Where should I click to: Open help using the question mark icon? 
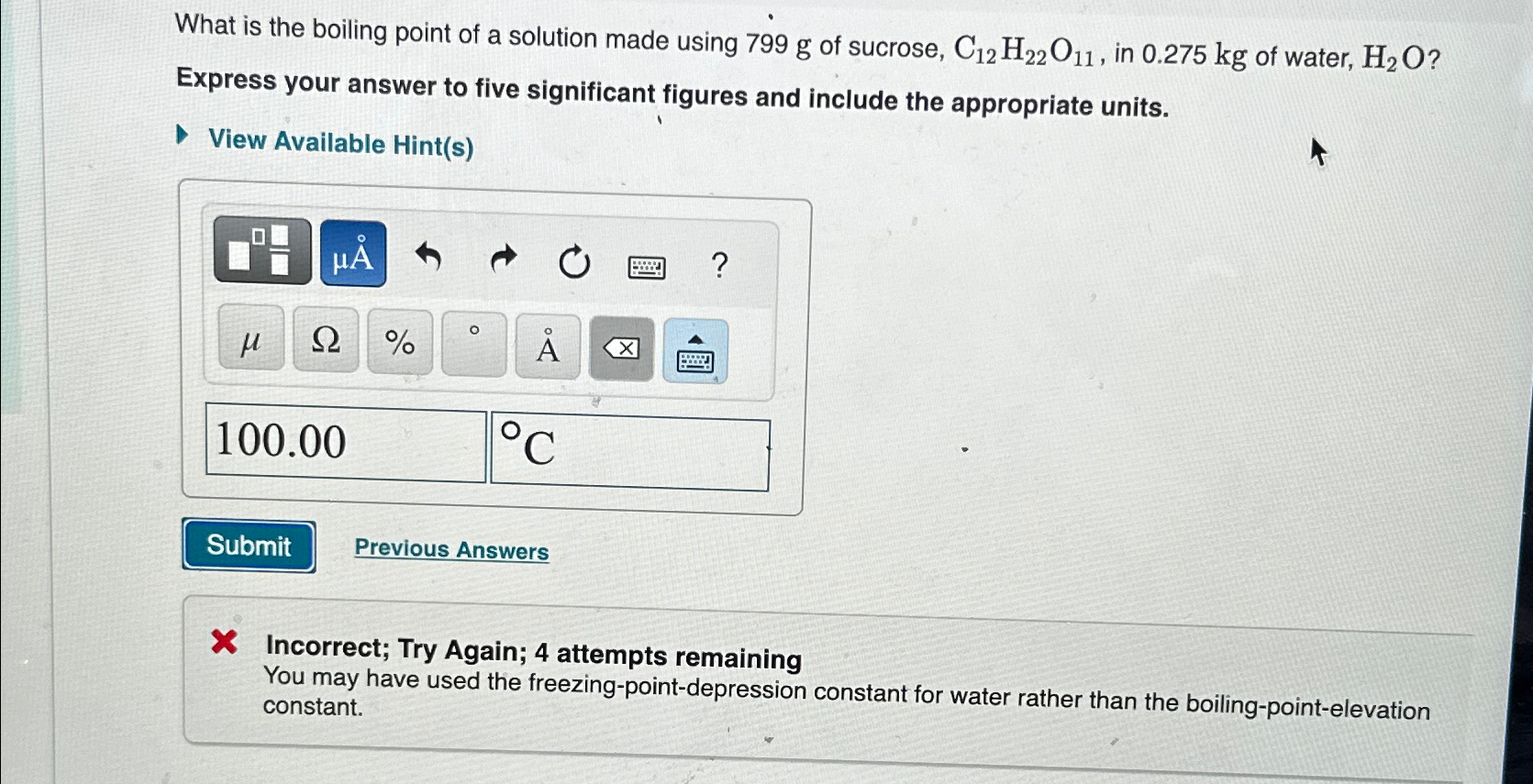pos(719,264)
